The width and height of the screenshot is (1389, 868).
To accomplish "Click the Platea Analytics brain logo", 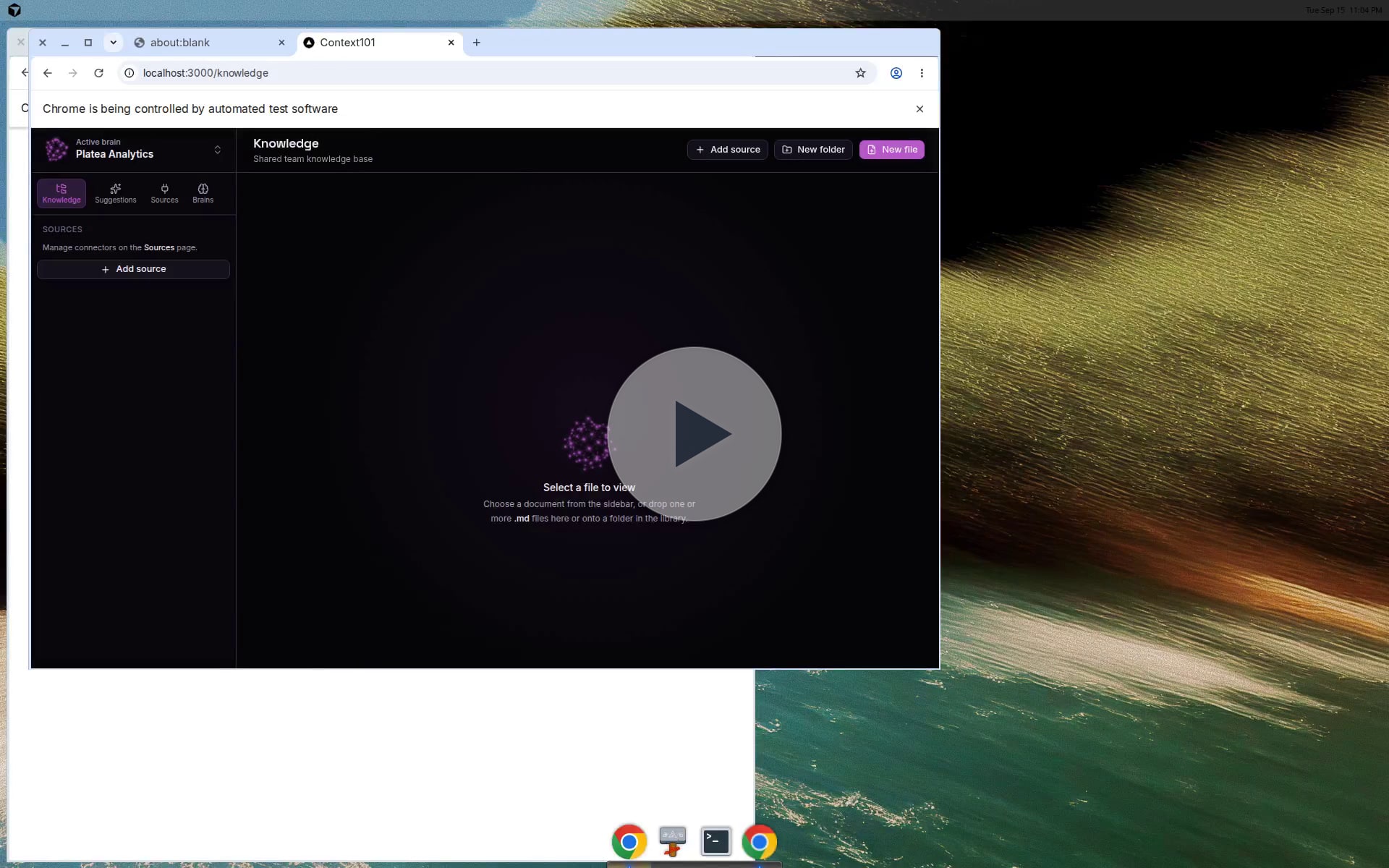I will (x=56, y=150).
